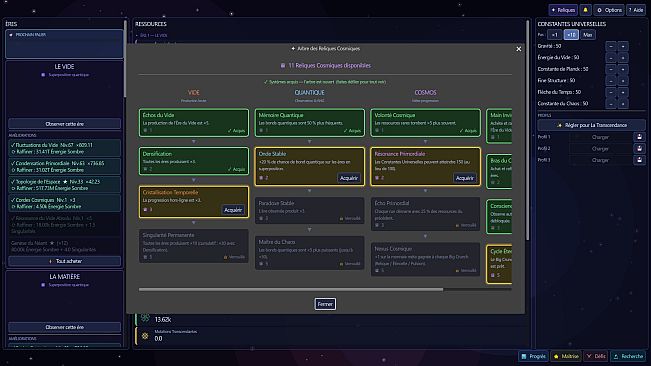The image size is (651, 366).
Task: Increase the Gravité constant
Action: (x=623, y=46)
